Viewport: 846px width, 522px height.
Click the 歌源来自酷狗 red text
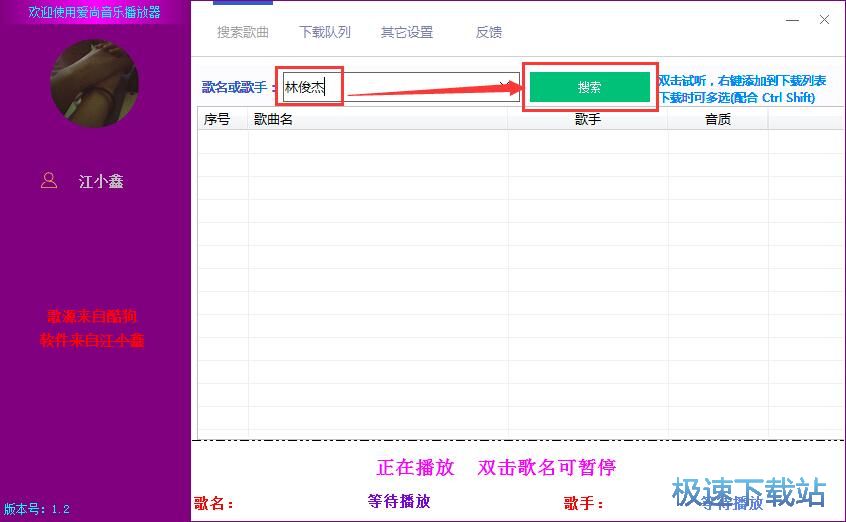pyautogui.click(x=92, y=316)
